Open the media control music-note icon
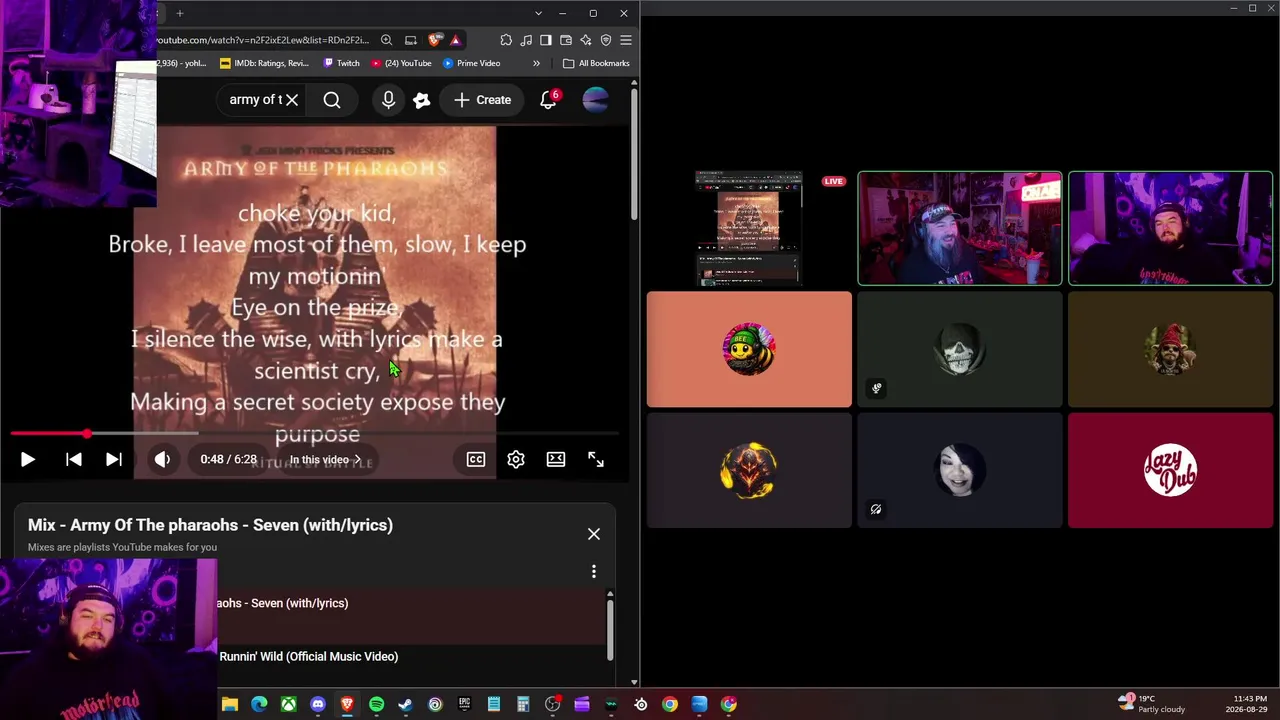This screenshot has height=720, width=1280. pyautogui.click(x=526, y=40)
